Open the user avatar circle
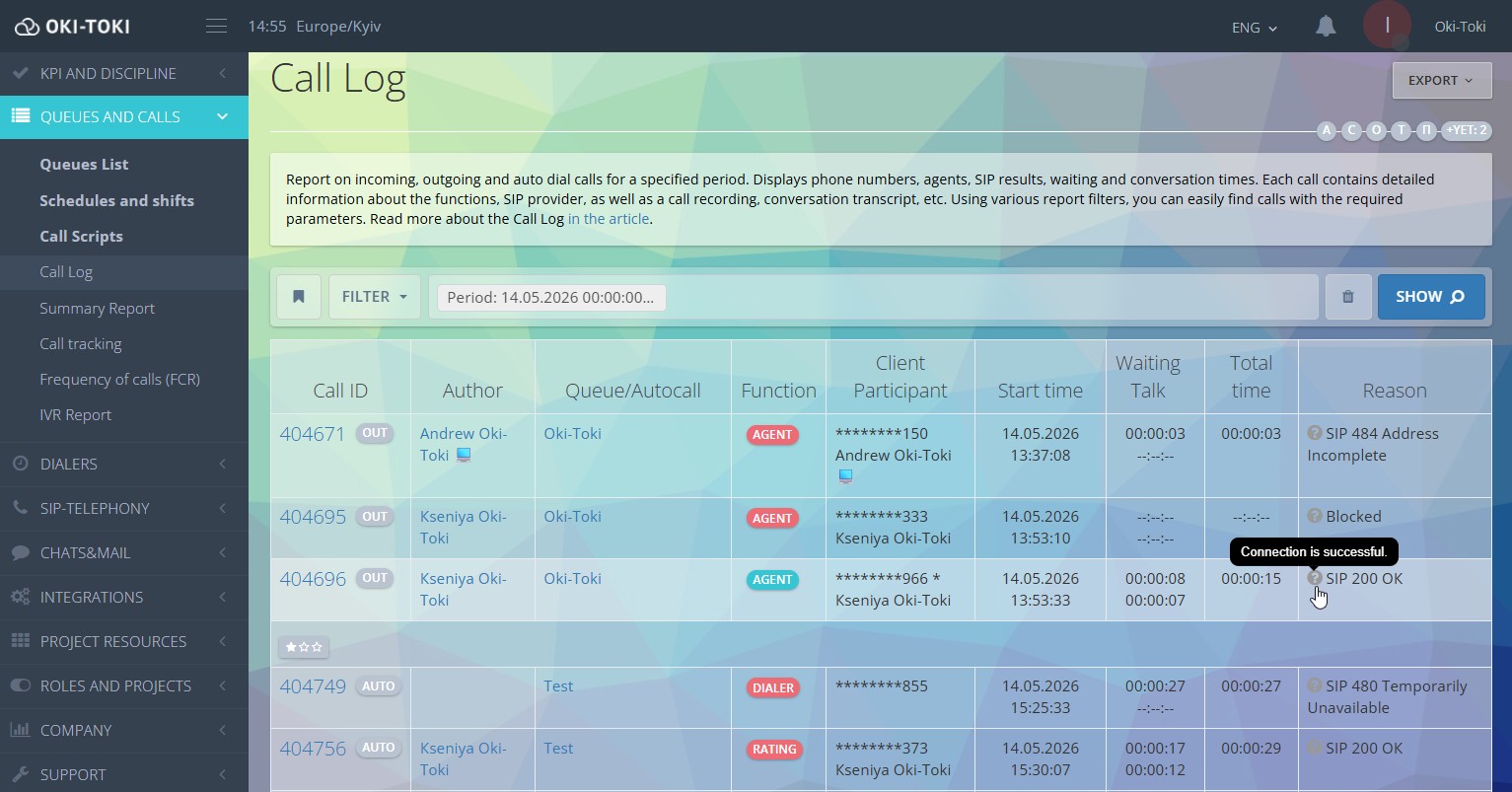Viewport: 1512px width, 792px height. click(x=1387, y=26)
